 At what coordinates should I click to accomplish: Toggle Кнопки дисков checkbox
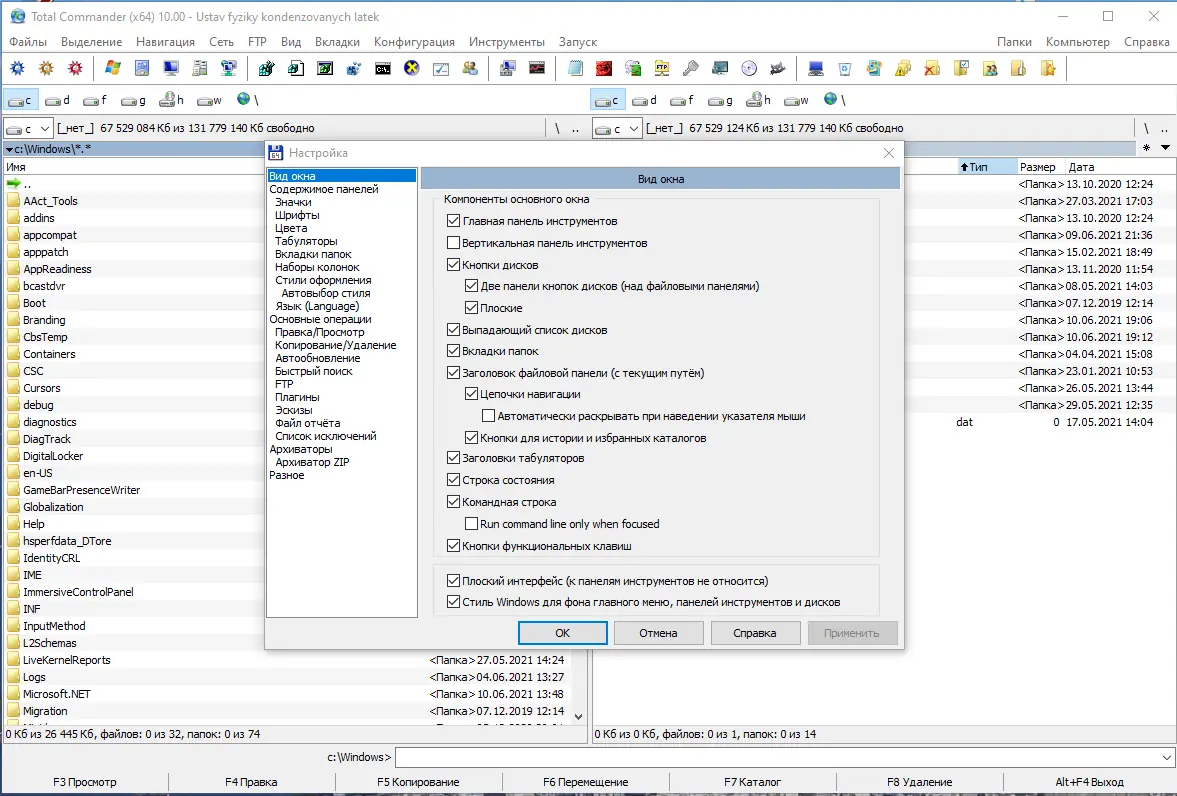(453, 264)
